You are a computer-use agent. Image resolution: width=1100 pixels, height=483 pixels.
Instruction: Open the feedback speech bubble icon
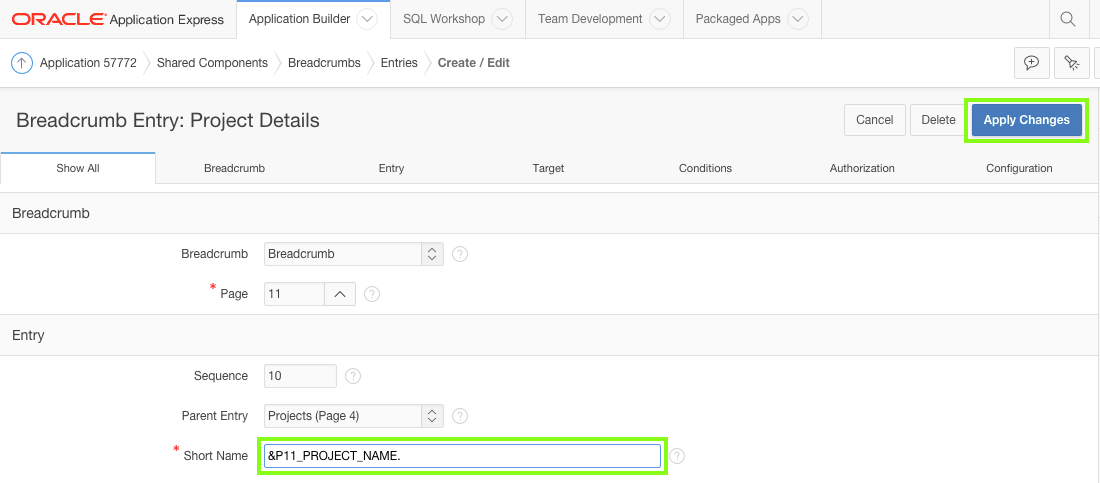1031,62
